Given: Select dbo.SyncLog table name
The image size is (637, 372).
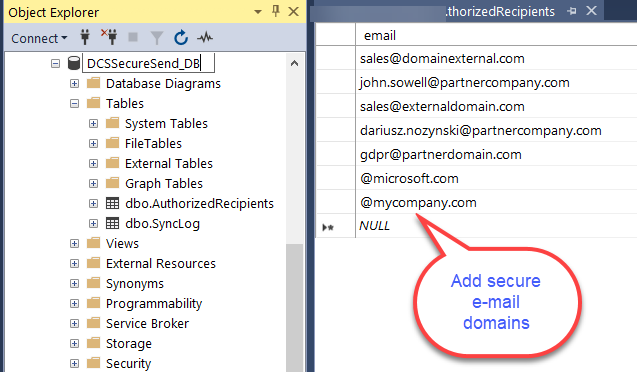Looking at the screenshot, I should tap(162, 224).
